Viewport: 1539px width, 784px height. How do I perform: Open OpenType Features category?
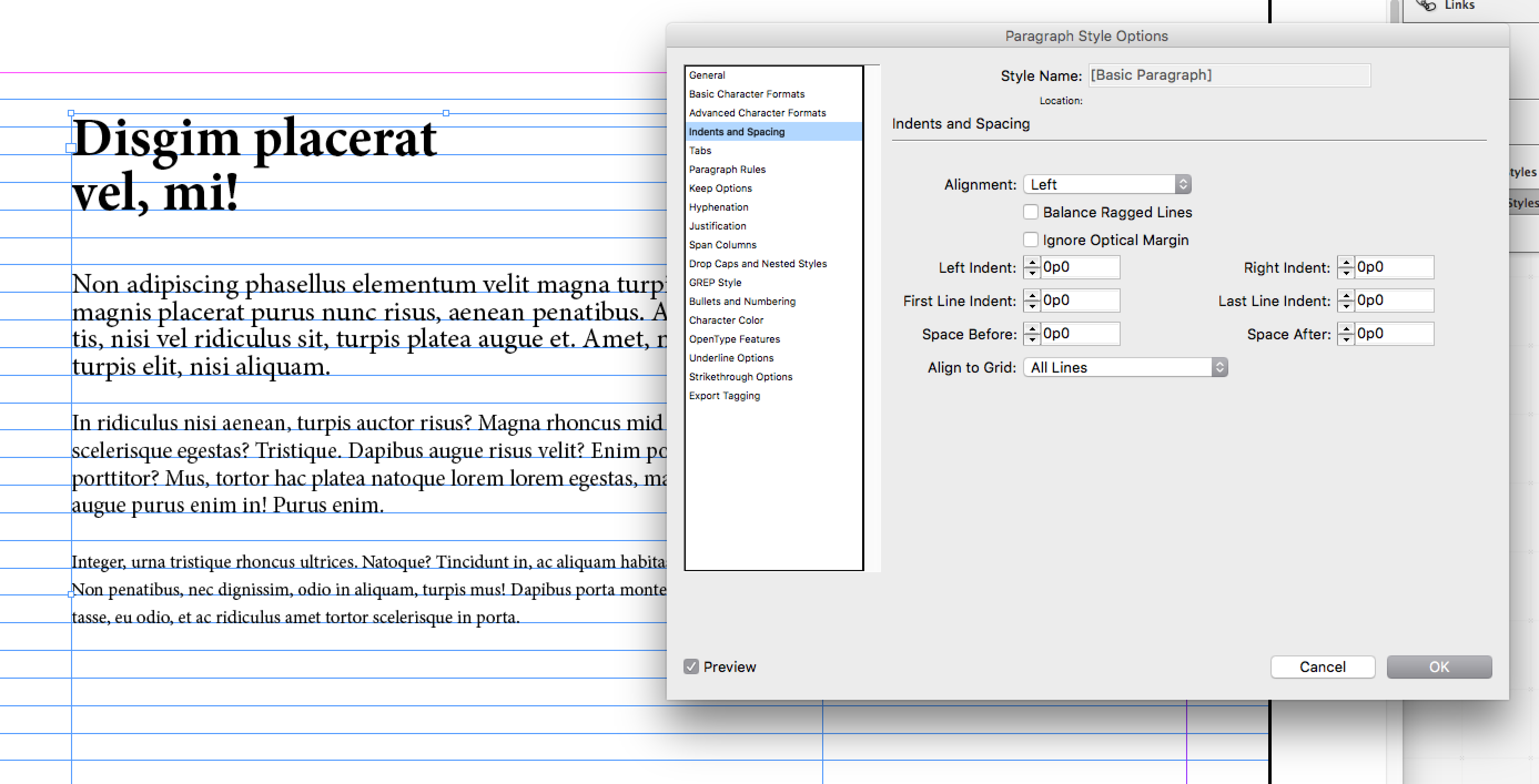[x=773, y=339]
